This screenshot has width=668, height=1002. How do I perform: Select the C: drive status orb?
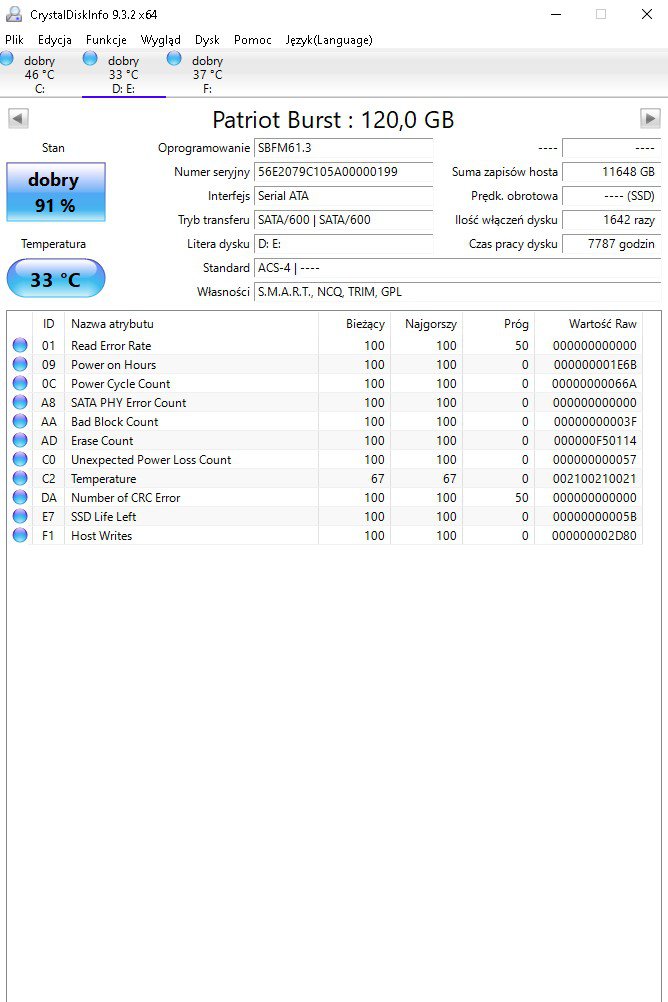(7, 59)
